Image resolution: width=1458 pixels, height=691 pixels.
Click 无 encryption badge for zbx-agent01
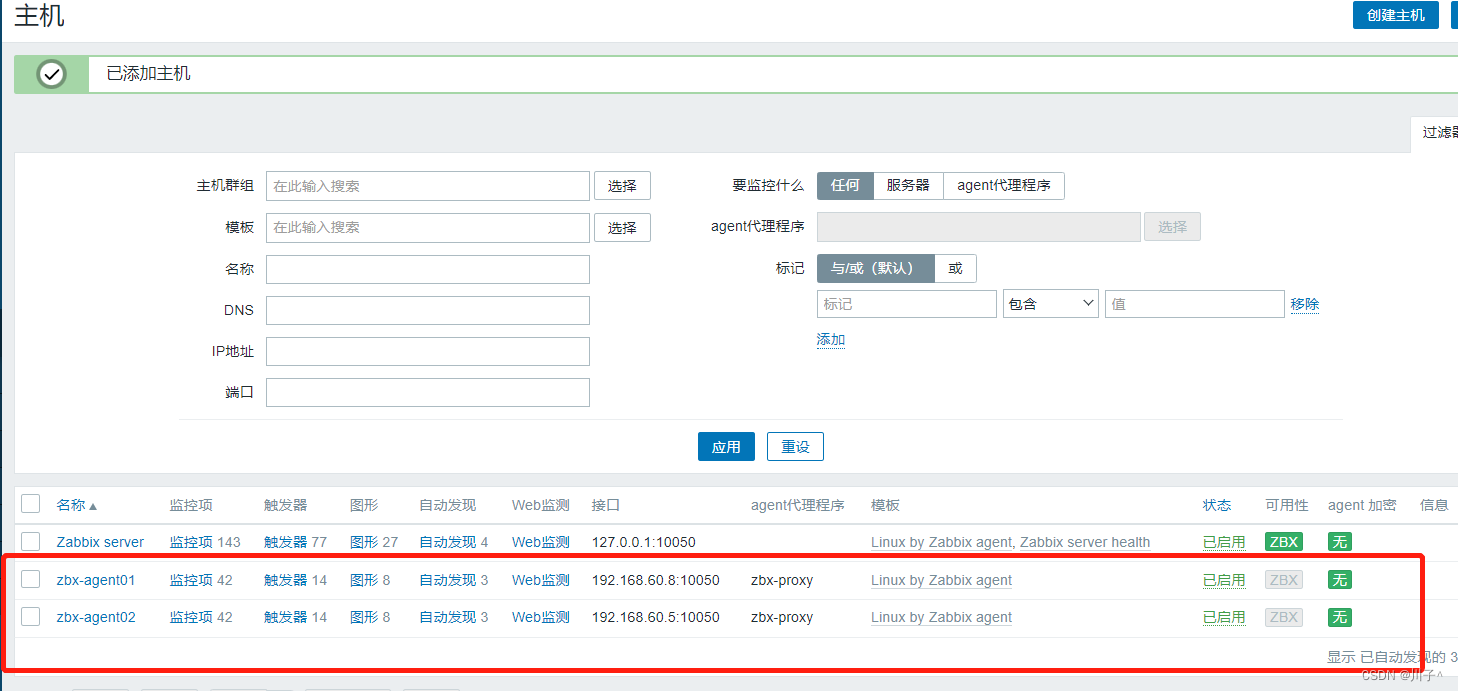tap(1340, 580)
